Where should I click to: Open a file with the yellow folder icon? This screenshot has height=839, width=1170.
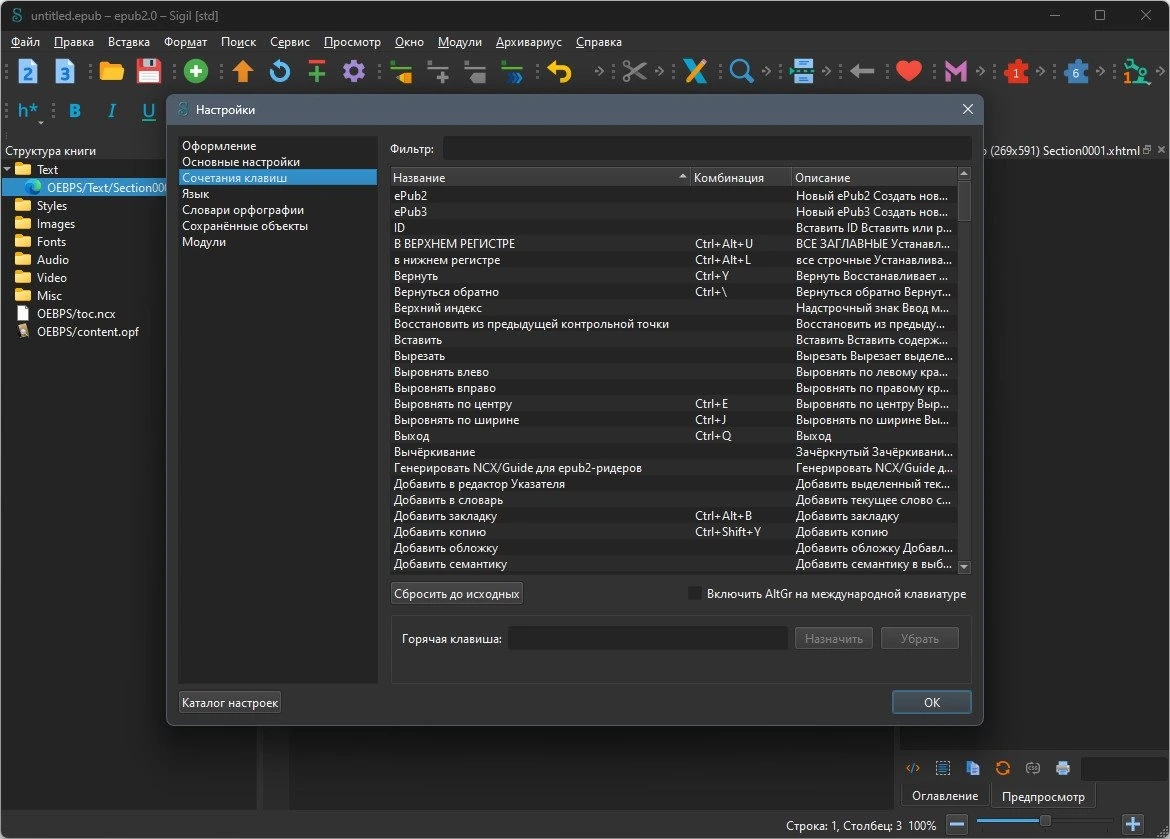coord(111,72)
